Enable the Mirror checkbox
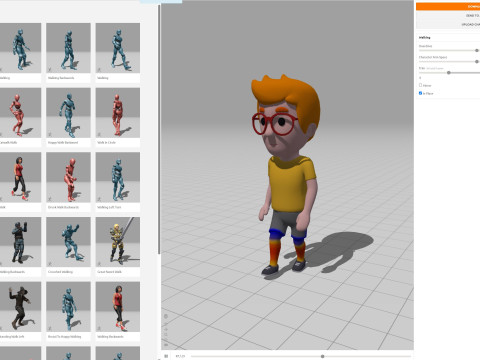This screenshot has width=480, height=360. click(x=420, y=85)
